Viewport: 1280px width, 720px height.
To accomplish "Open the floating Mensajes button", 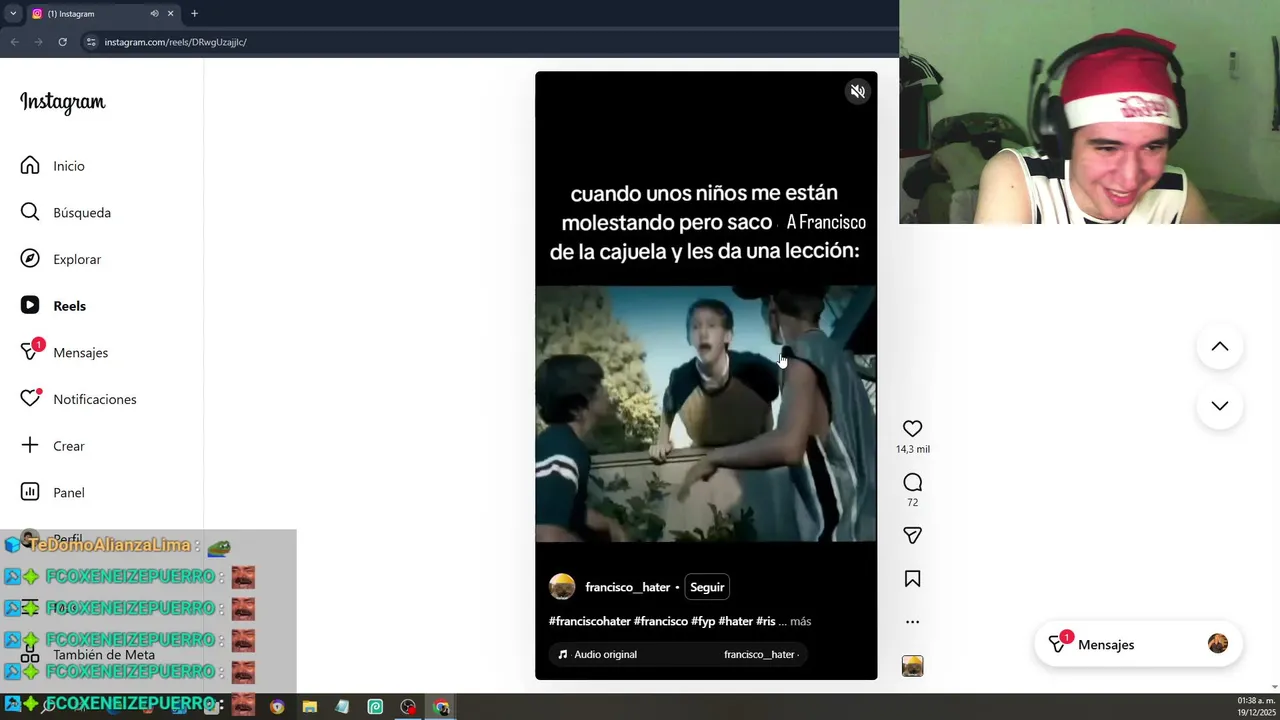I will 1138,644.
